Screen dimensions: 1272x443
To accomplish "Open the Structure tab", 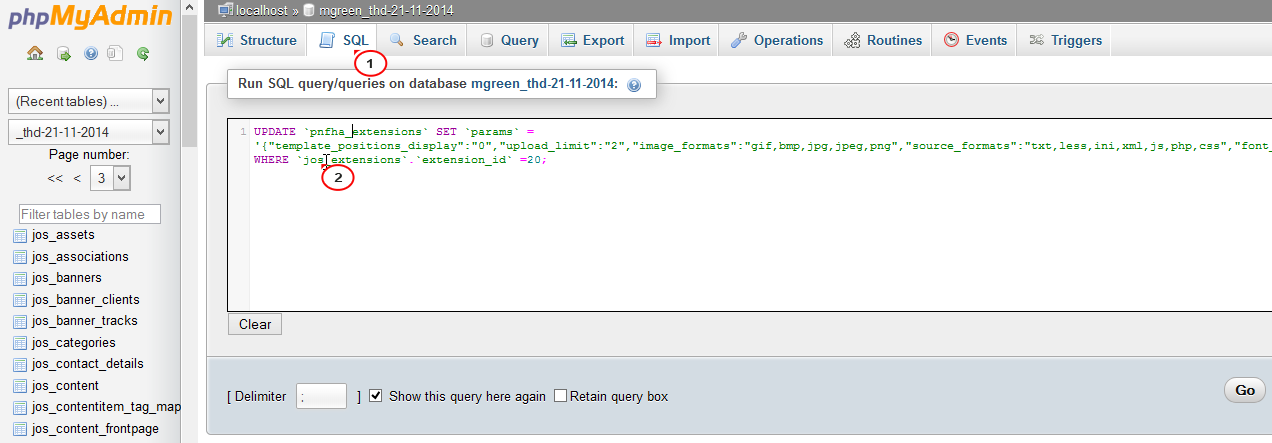I will pyautogui.click(x=256, y=40).
